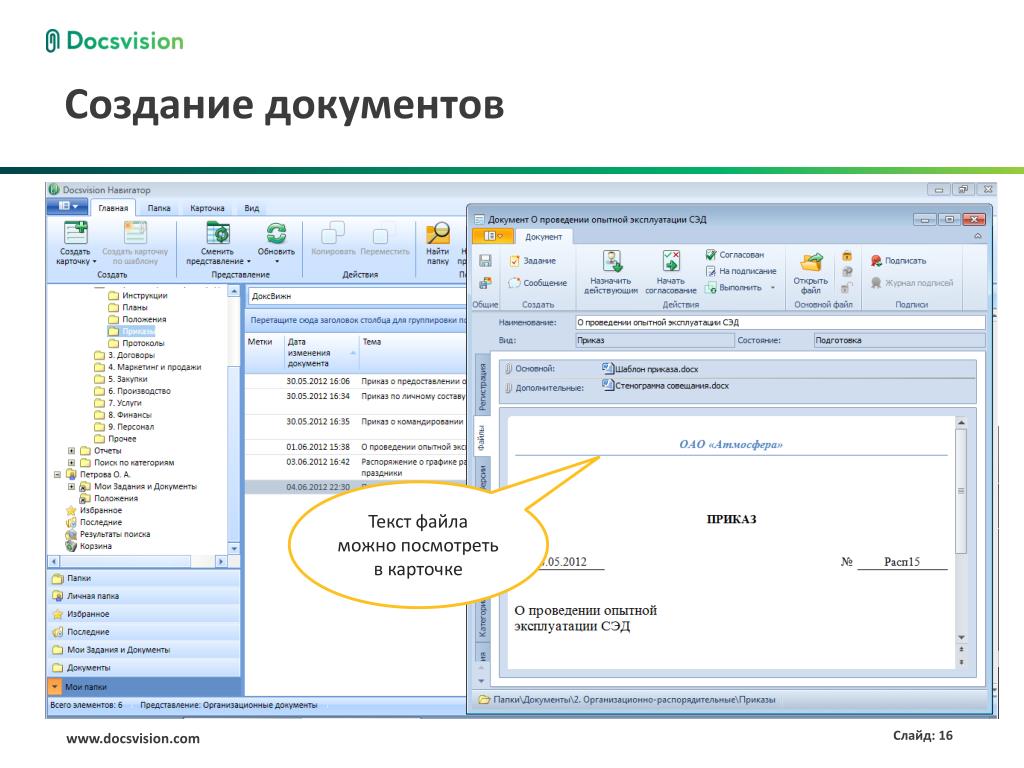The image size is (1024, 768).
Task: Open the document window application menu button
Action: [x=493, y=236]
